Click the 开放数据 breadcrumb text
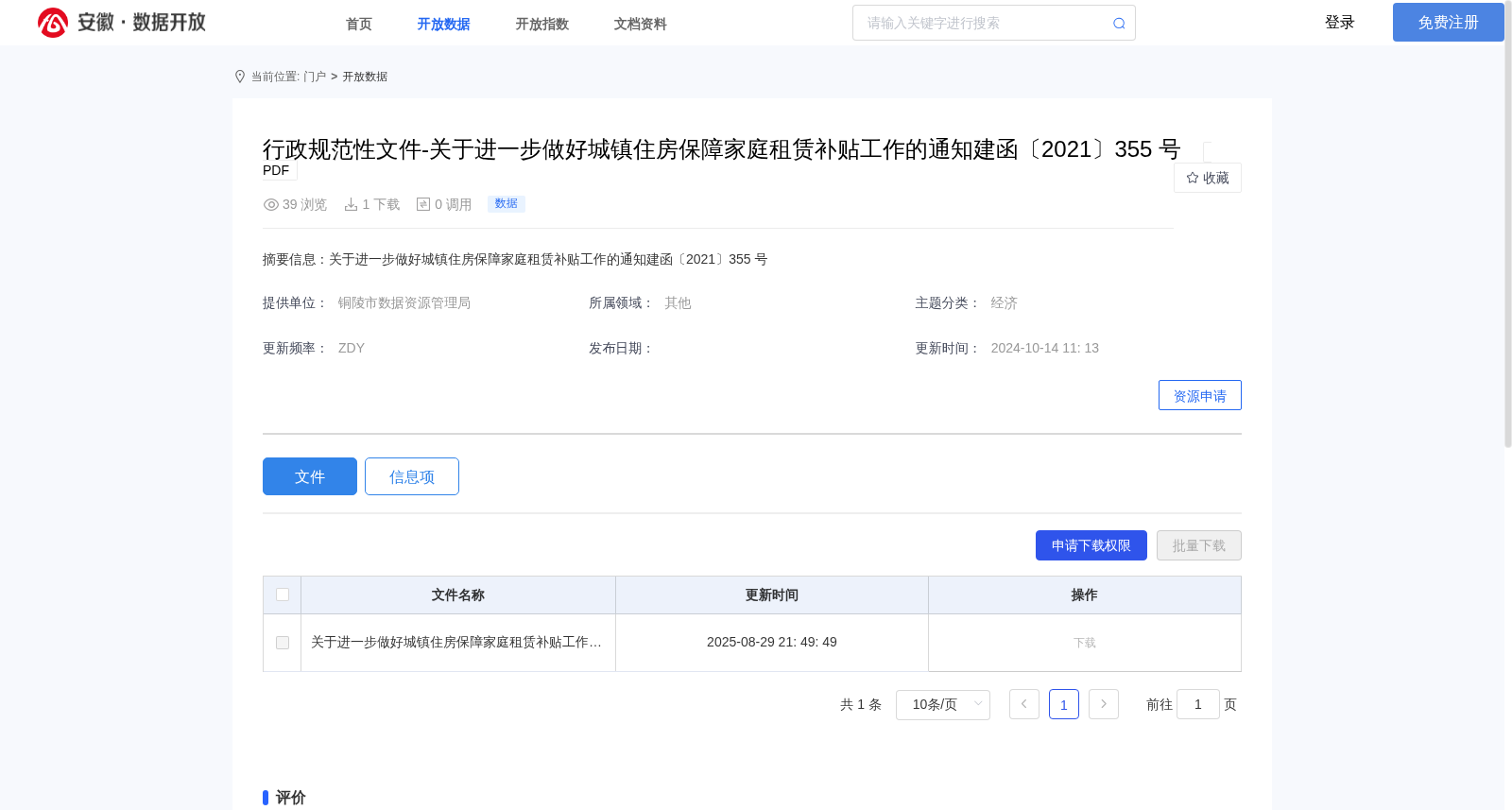The width and height of the screenshot is (1512, 810). click(x=365, y=77)
